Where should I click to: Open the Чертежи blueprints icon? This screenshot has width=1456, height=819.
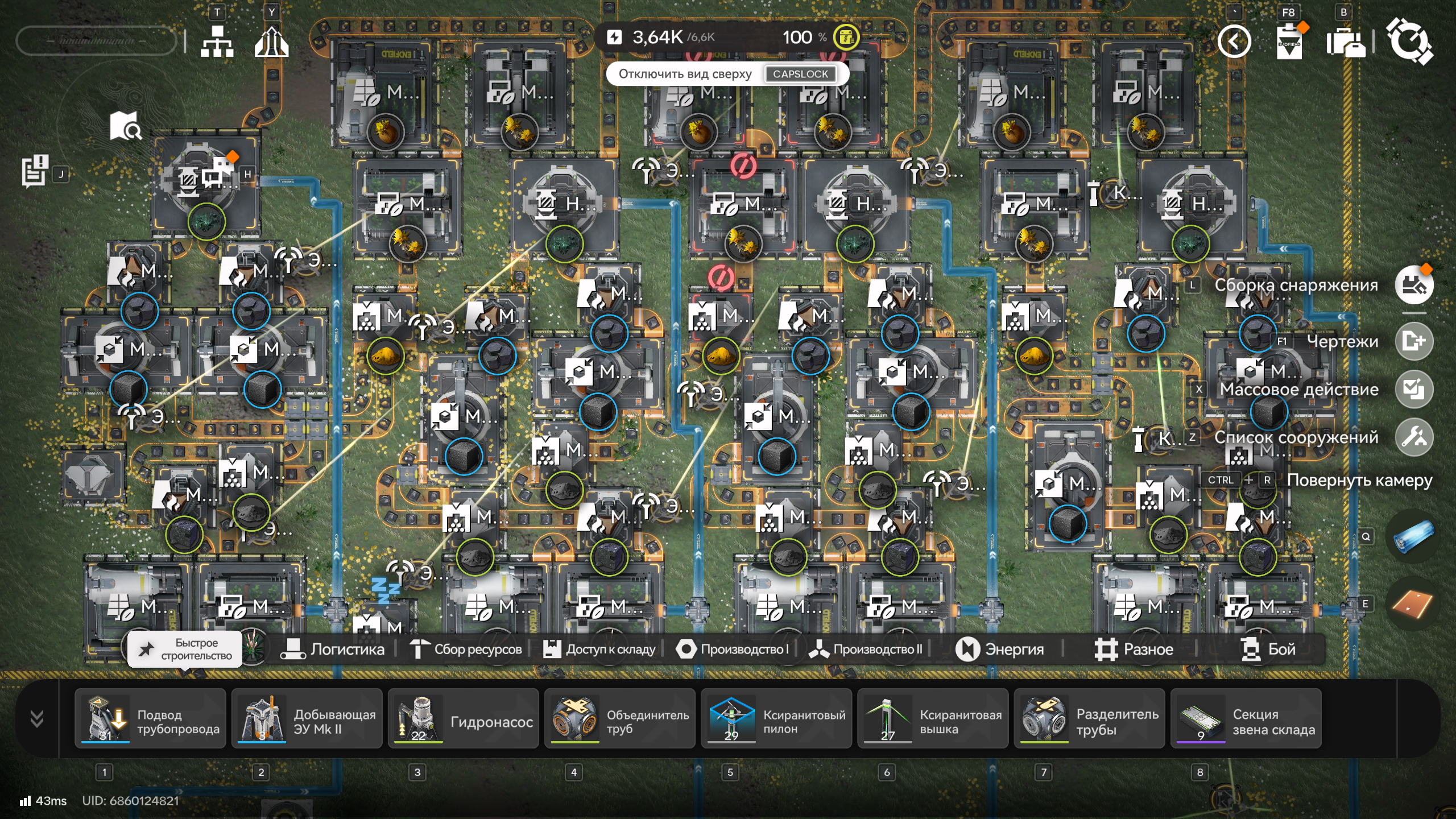point(1413,341)
